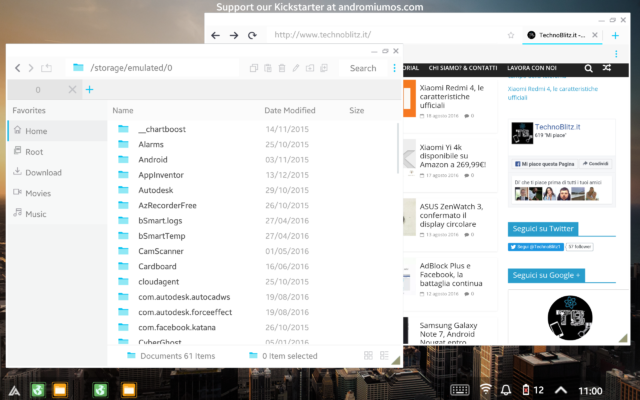Click the website search magnifier icon
The height and width of the screenshot is (400, 640).
(586, 69)
